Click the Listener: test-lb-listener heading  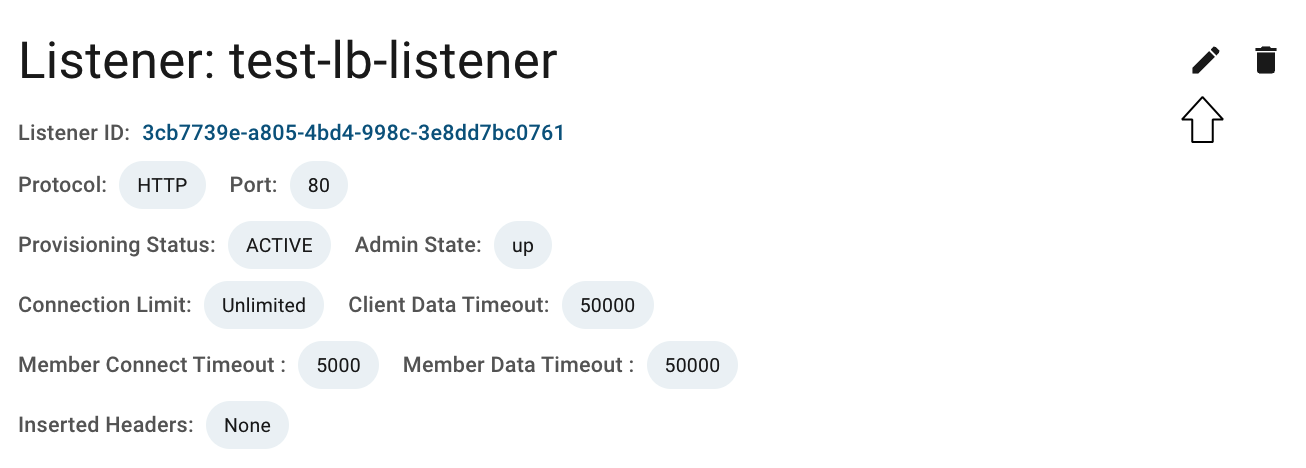[x=288, y=62]
